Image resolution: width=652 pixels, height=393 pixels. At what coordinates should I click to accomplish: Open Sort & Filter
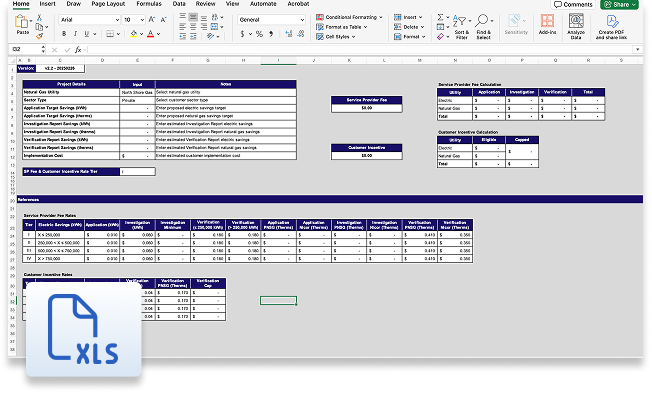pyautogui.click(x=462, y=27)
